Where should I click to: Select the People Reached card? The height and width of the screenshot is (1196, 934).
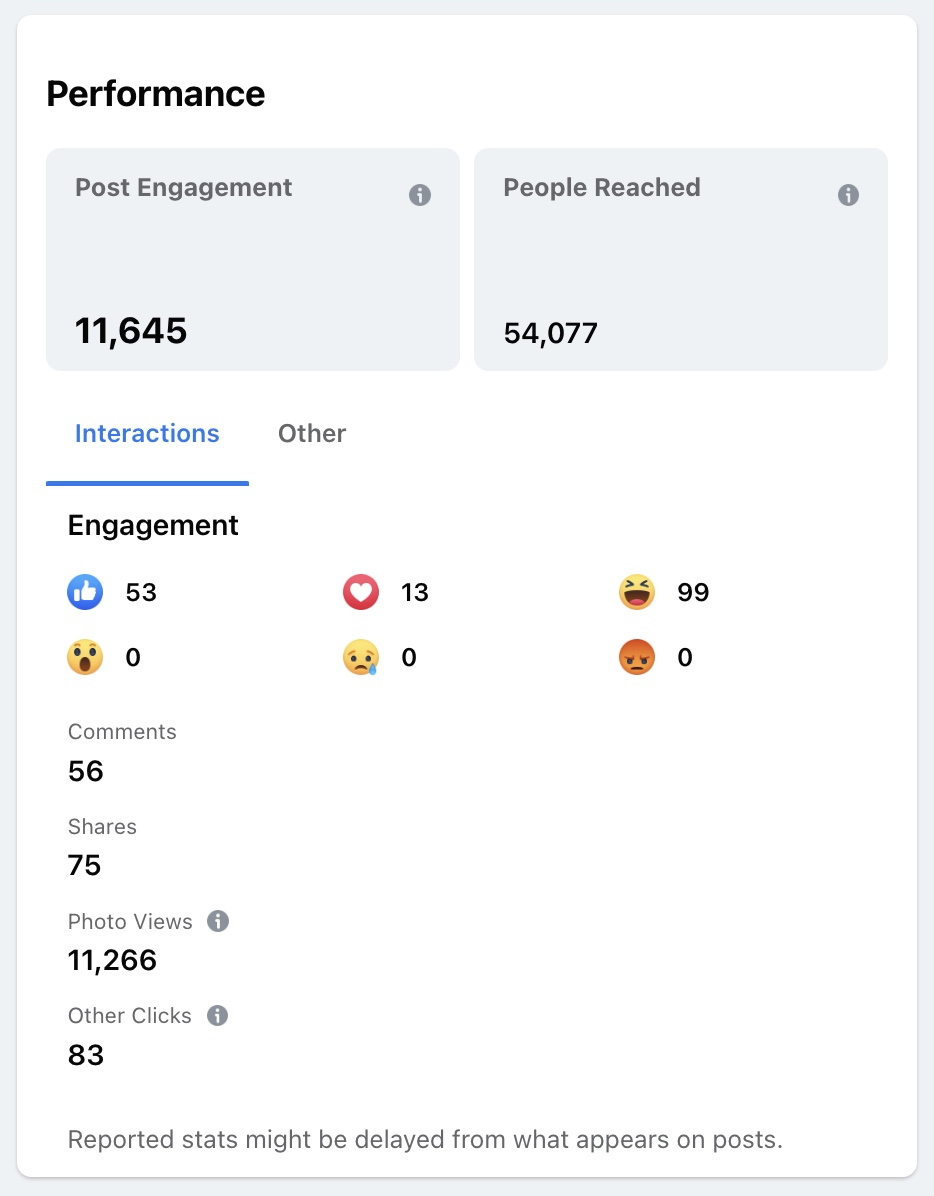pos(680,260)
